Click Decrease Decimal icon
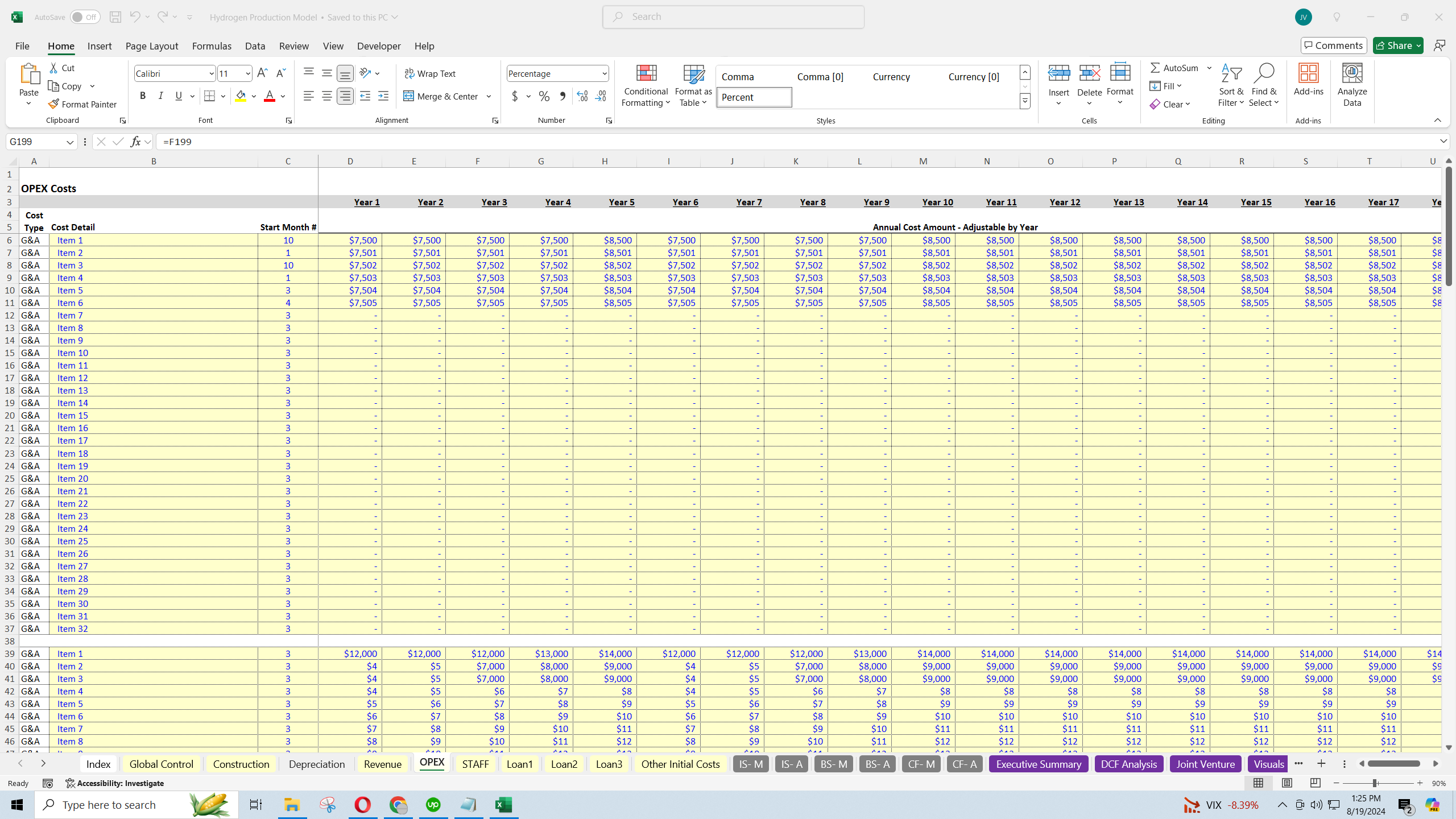Viewport: 1456px width, 819px height. [x=601, y=96]
